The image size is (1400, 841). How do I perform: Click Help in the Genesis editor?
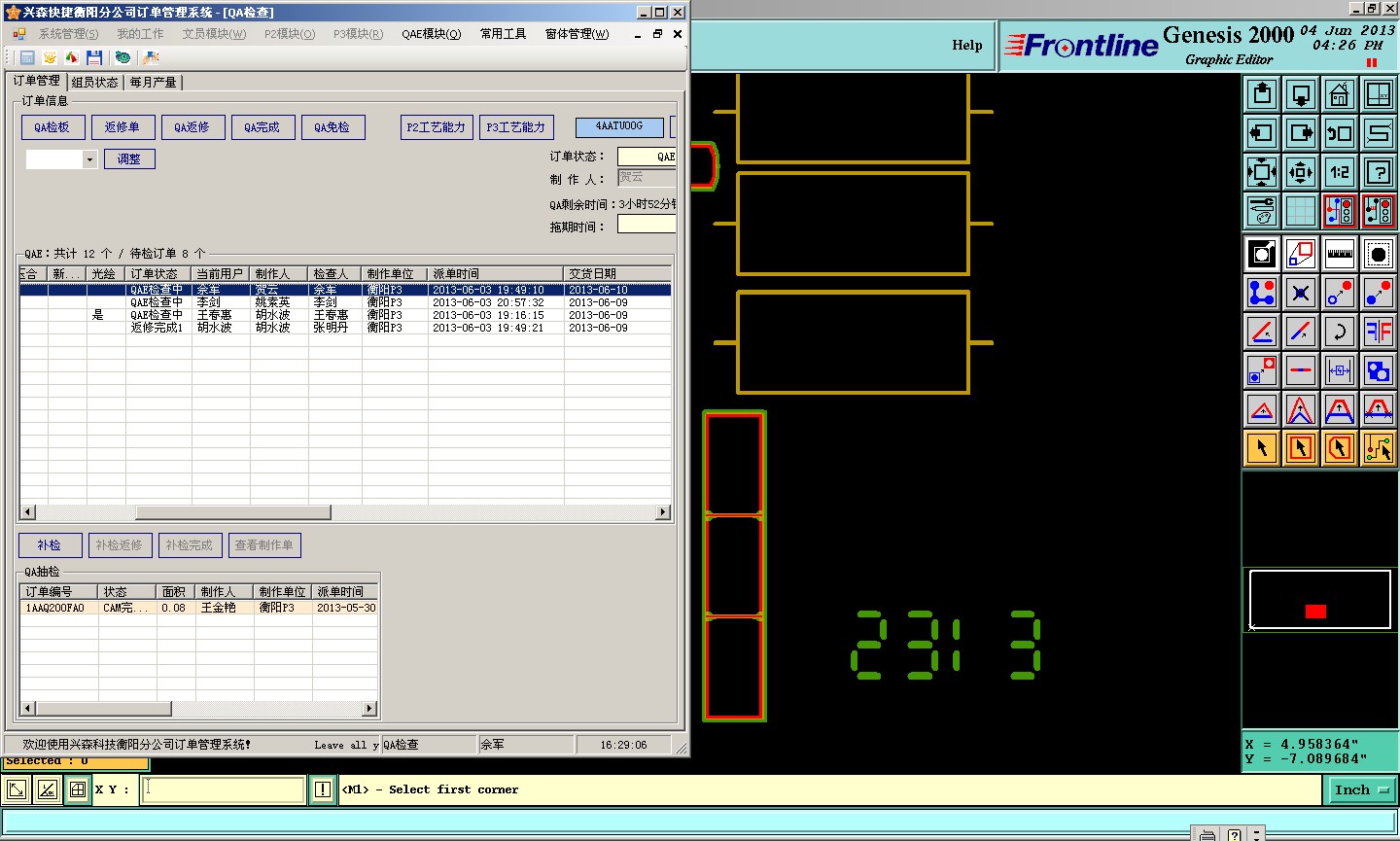point(966,45)
